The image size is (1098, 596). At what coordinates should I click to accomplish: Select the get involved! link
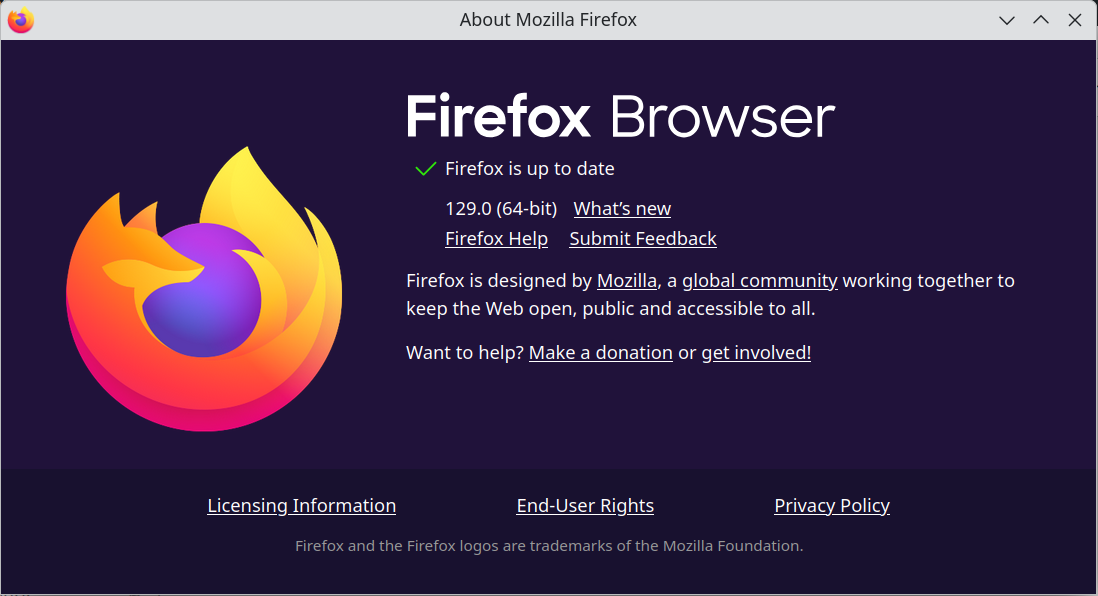pos(756,353)
